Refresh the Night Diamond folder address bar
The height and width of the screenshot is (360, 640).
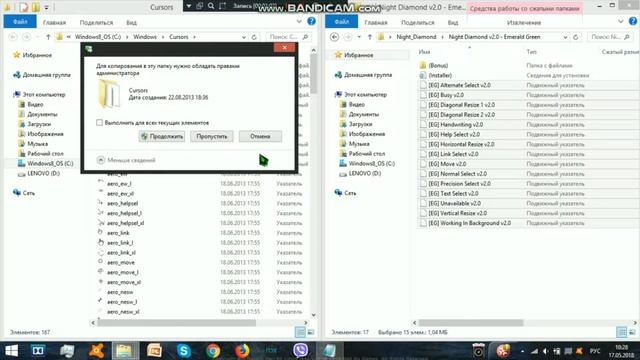(576, 37)
